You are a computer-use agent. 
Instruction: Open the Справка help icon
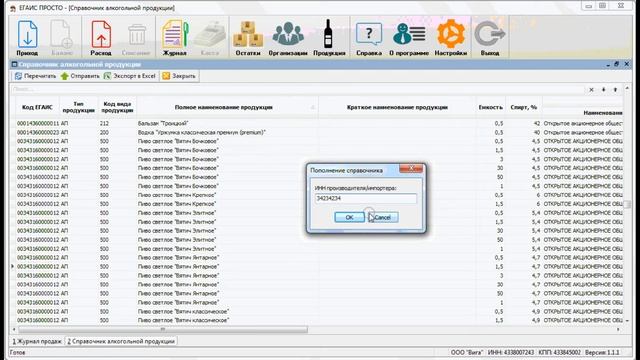pyautogui.click(x=369, y=38)
